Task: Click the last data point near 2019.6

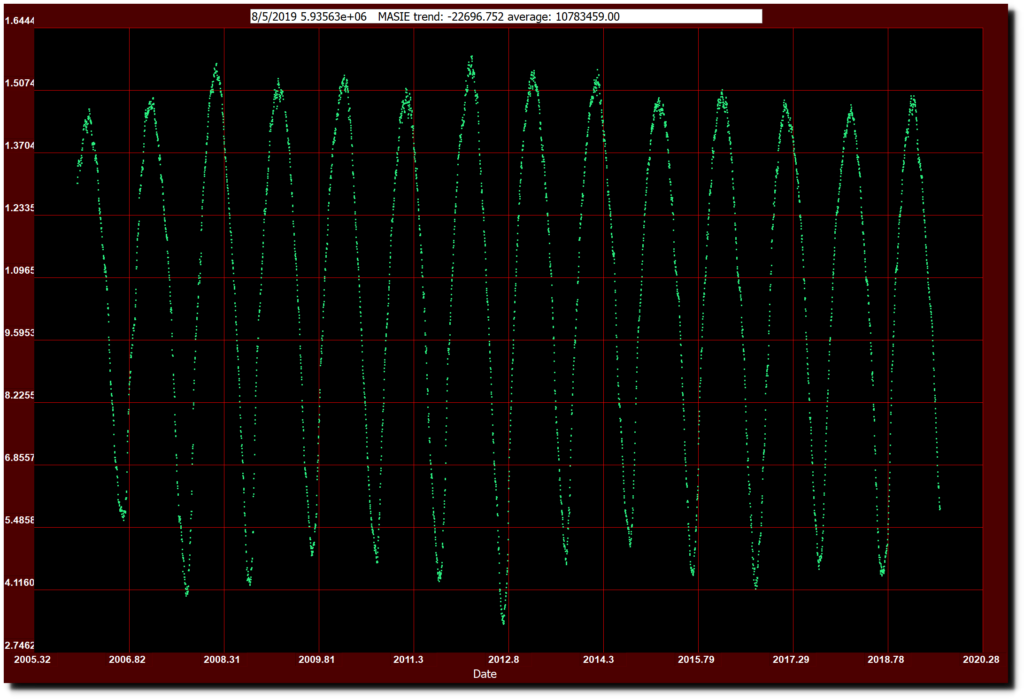Action: coord(940,509)
